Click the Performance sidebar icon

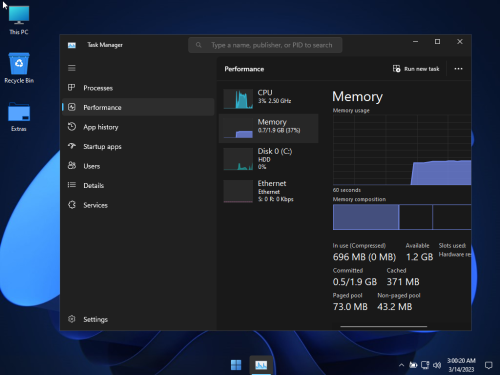click(x=72, y=107)
